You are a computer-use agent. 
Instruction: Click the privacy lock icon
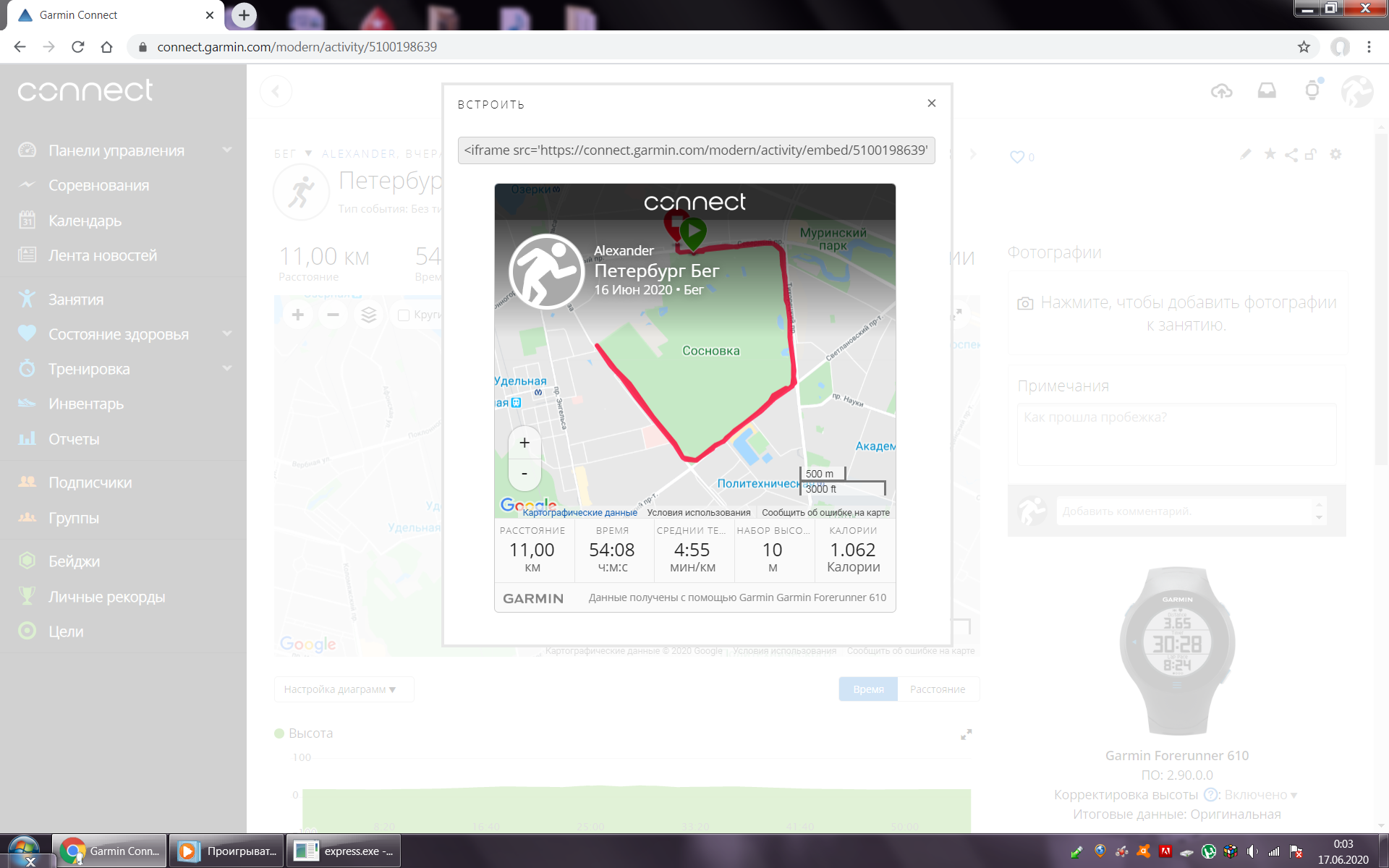pyautogui.click(x=1311, y=154)
